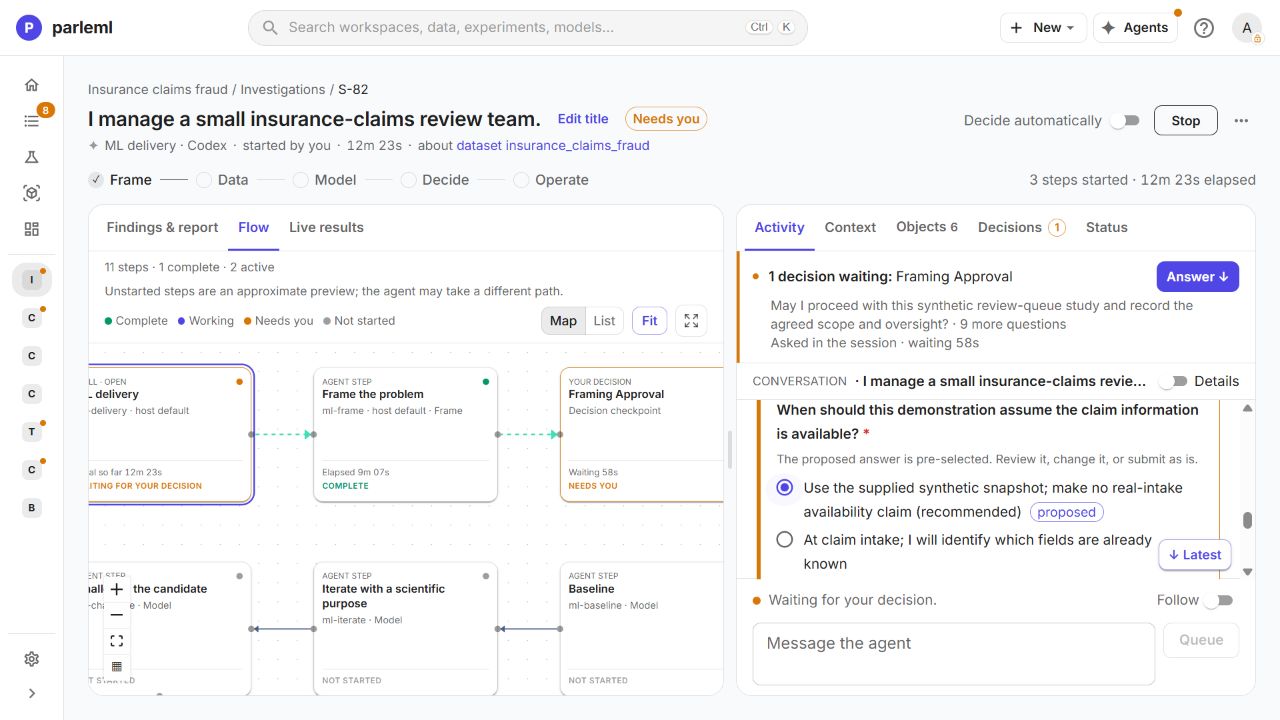Click the conversation scrollbar thumb
Viewport: 1280px width, 720px height.
coord(1247,520)
